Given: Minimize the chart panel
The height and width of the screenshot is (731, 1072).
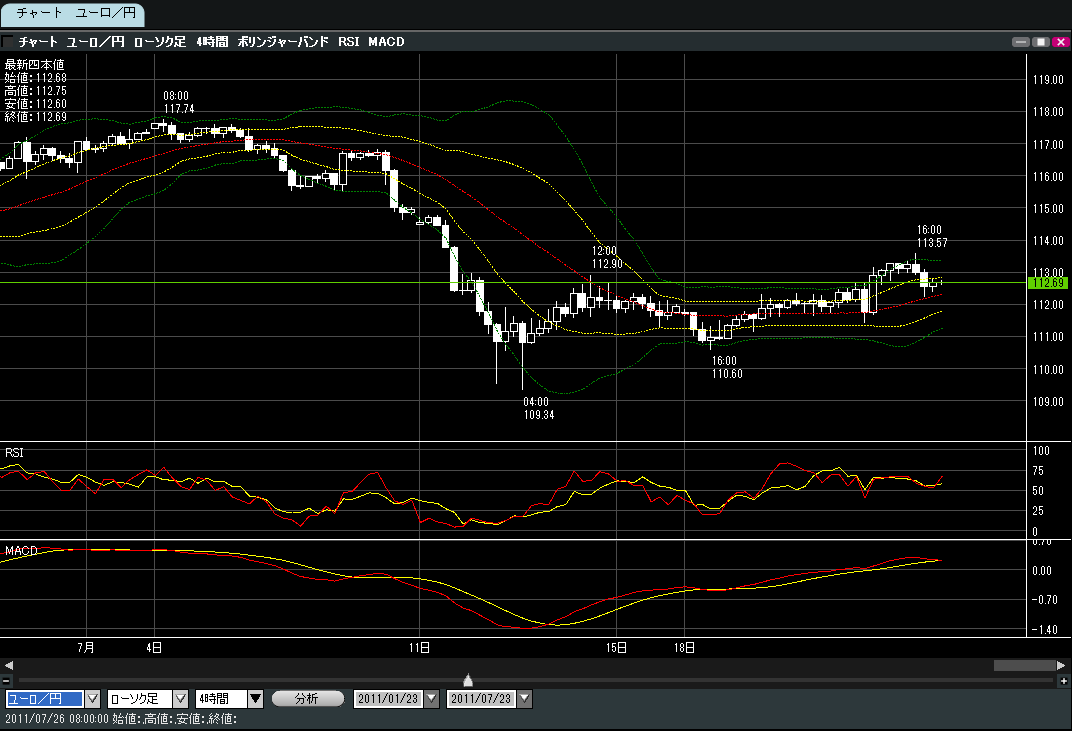Looking at the screenshot, I should coord(1021,42).
